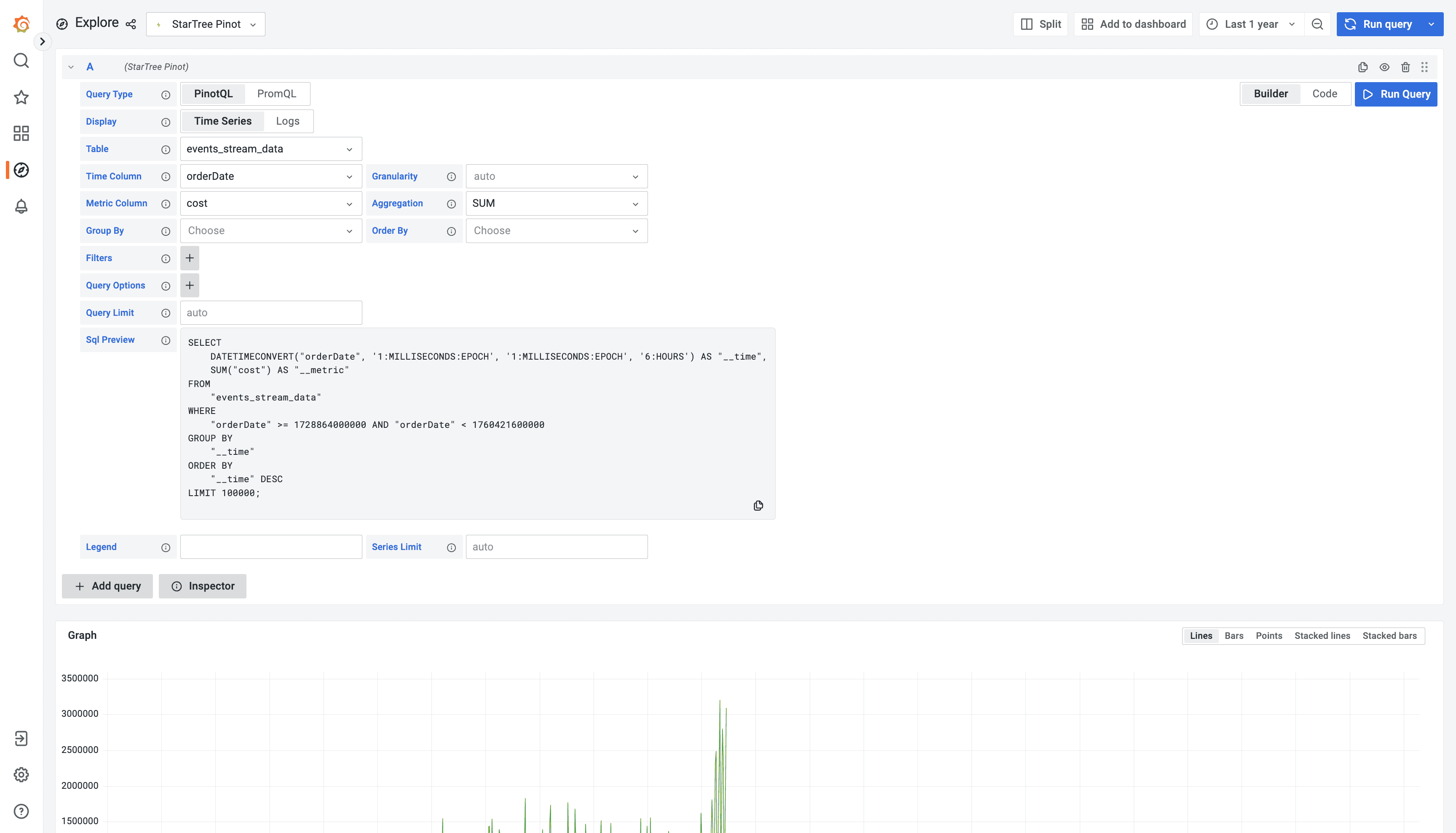Click the Granularity info icon

(x=452, y=177)
